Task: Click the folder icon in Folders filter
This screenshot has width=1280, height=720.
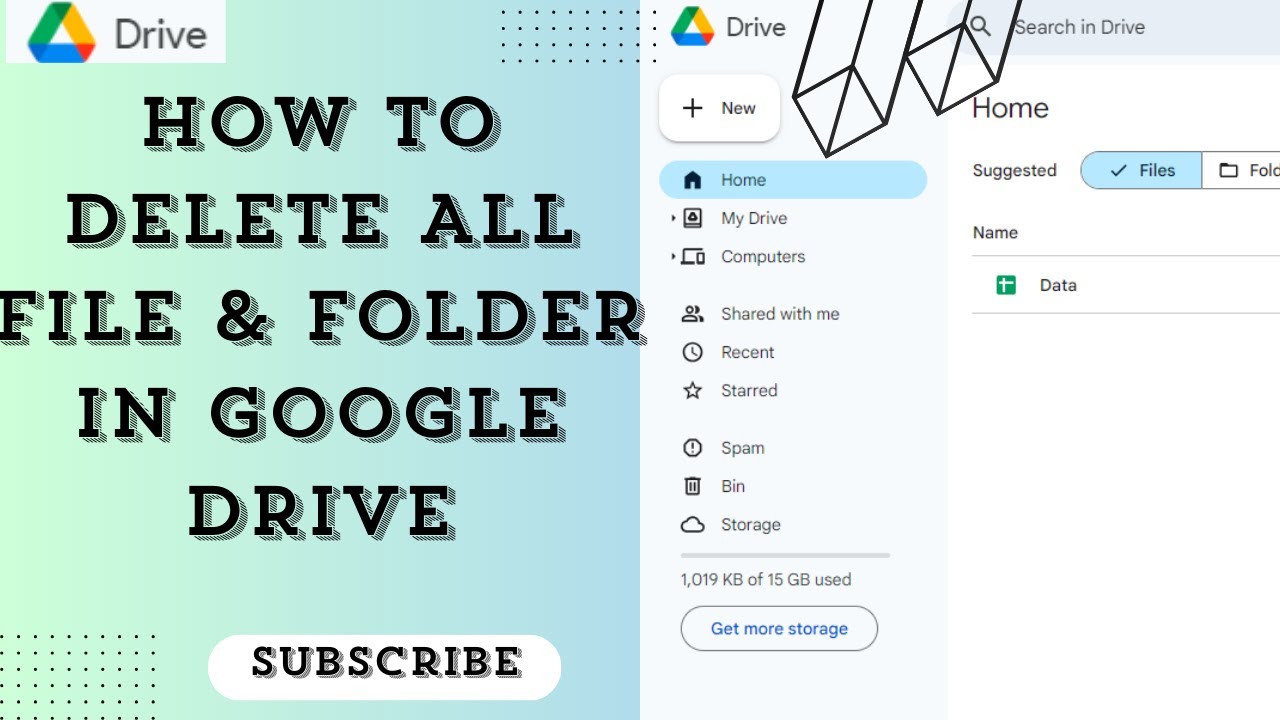Action: (x=1228, y=170)
